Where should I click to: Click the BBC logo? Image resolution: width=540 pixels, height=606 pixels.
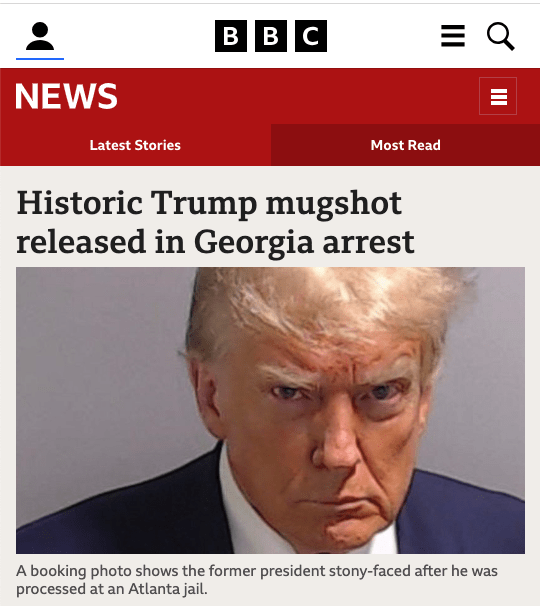tap(271, 36)
